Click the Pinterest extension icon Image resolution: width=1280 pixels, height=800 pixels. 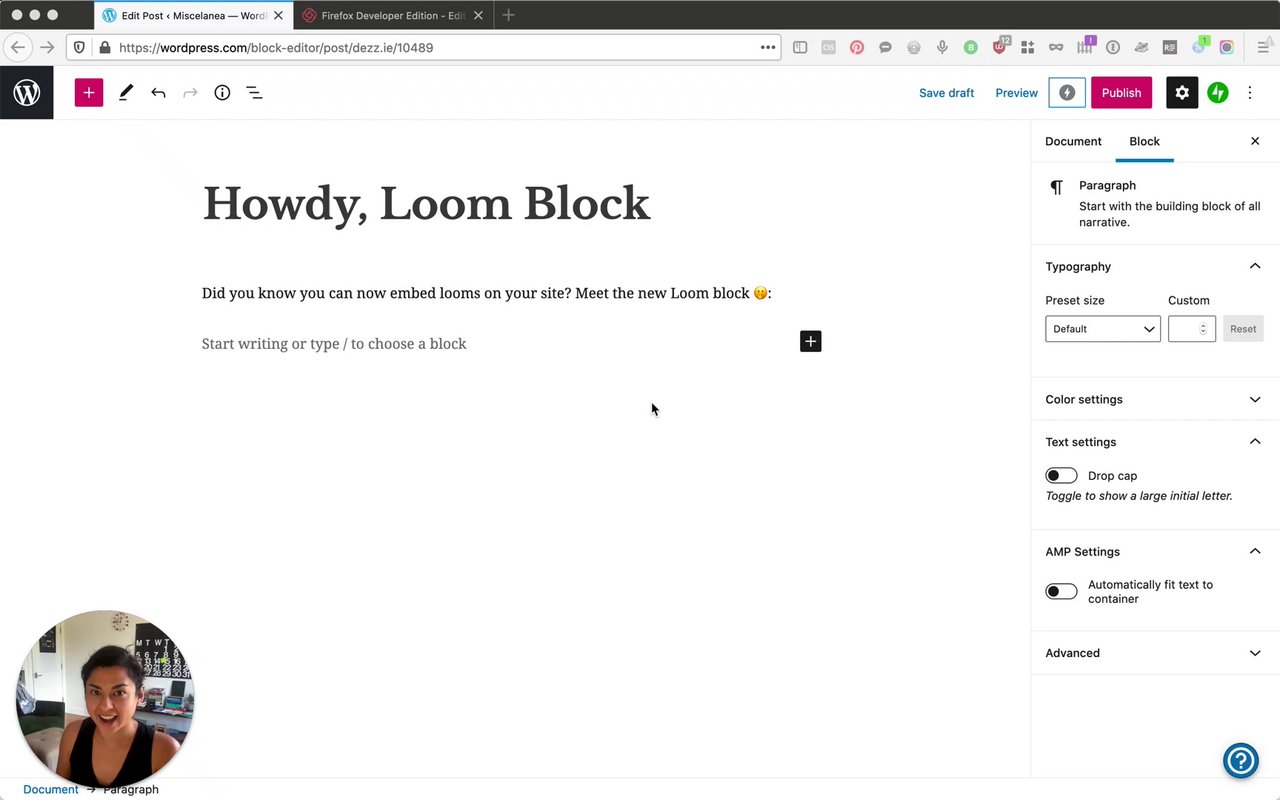(x=857, y=47)
